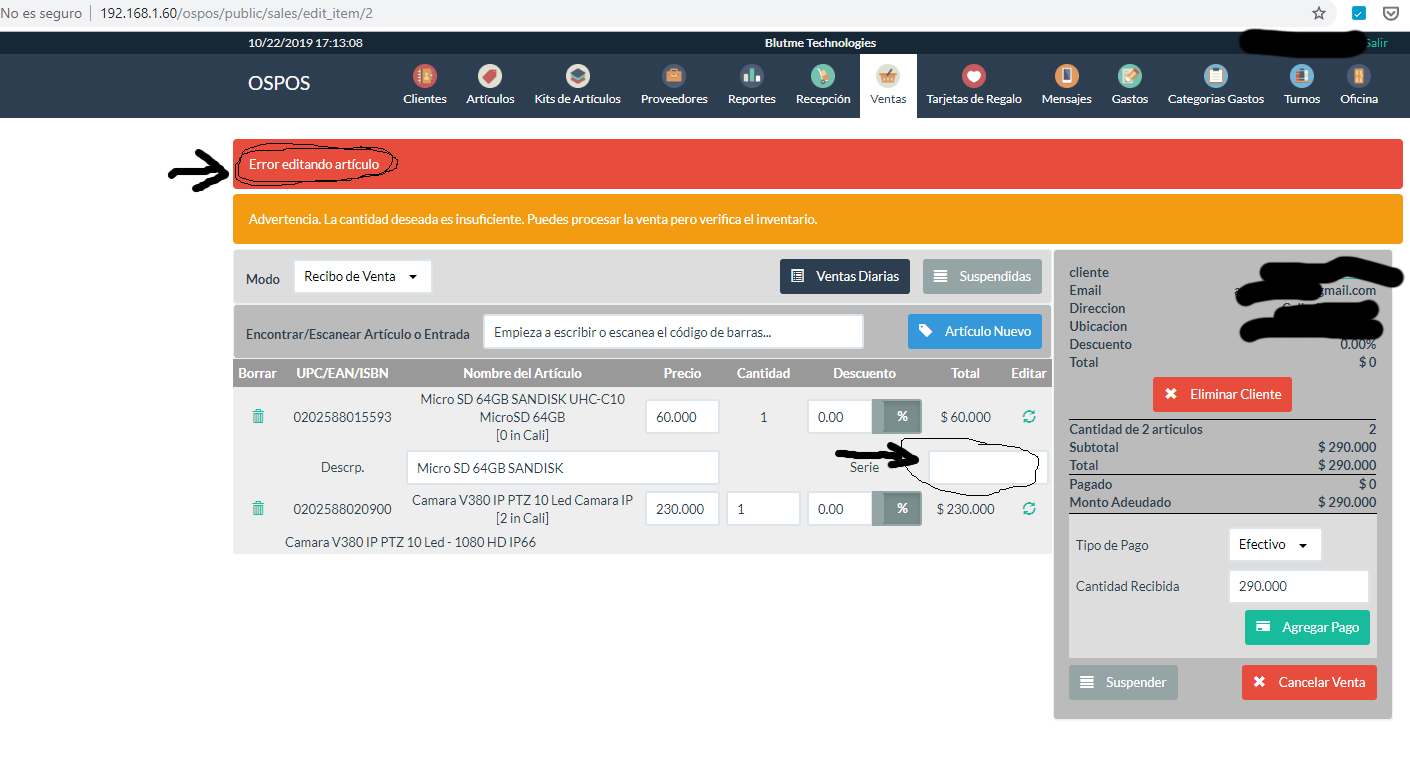Open the Tipo de Pago dropdown
1410x762 pixels.
click(x=1273, y=544)
